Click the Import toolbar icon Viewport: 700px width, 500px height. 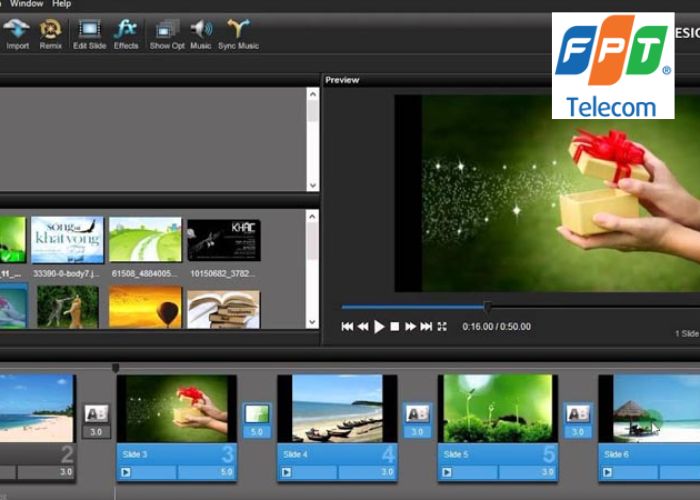pos(17,30)
